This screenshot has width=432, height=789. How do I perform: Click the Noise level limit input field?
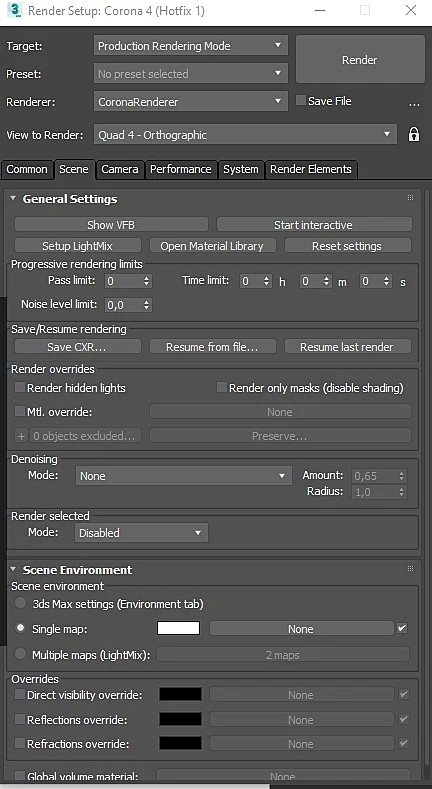tap(123, 304)
